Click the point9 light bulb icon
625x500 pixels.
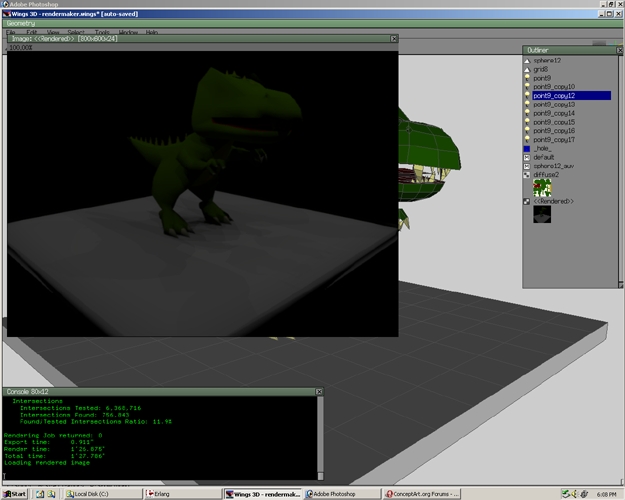coord(527,78)
